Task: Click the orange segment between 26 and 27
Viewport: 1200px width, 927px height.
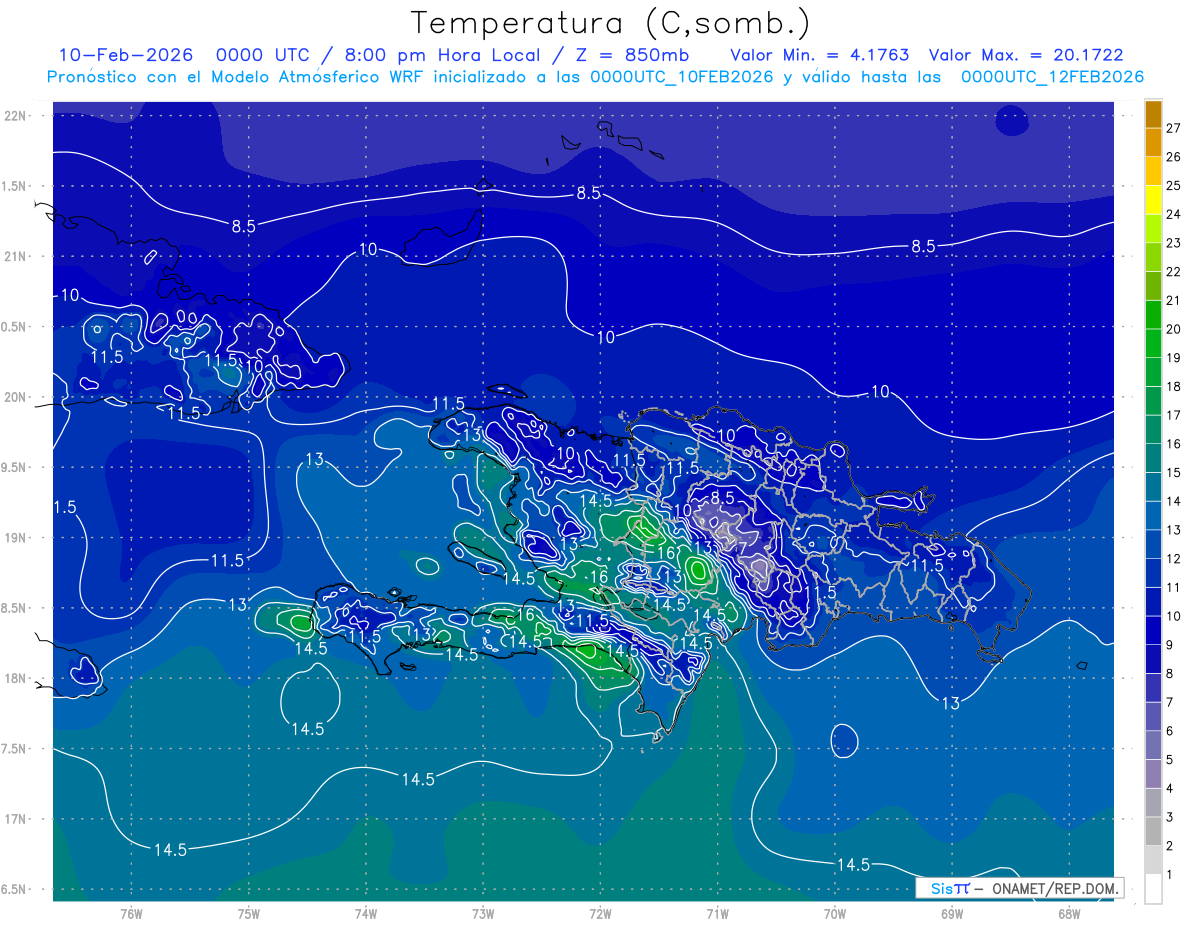Action: (1153, 142)
